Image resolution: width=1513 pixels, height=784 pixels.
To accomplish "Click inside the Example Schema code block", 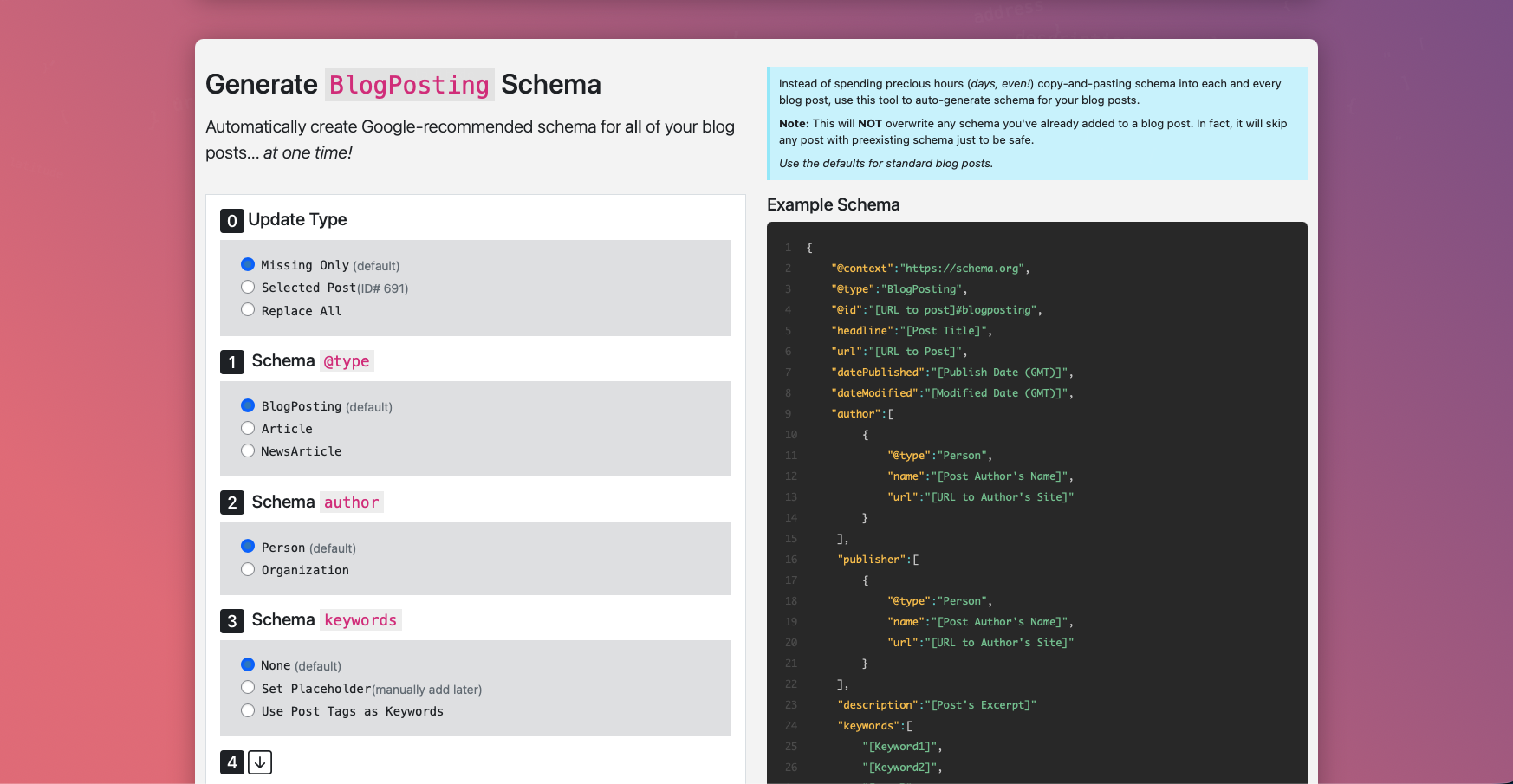I will coord(1036,502).
